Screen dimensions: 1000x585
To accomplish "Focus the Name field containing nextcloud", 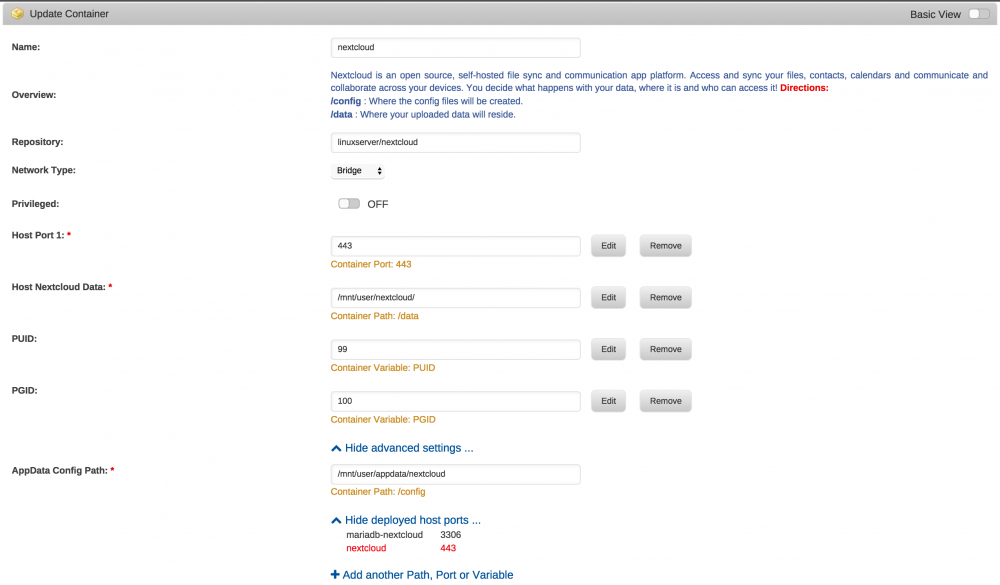I will click(455, 47).
